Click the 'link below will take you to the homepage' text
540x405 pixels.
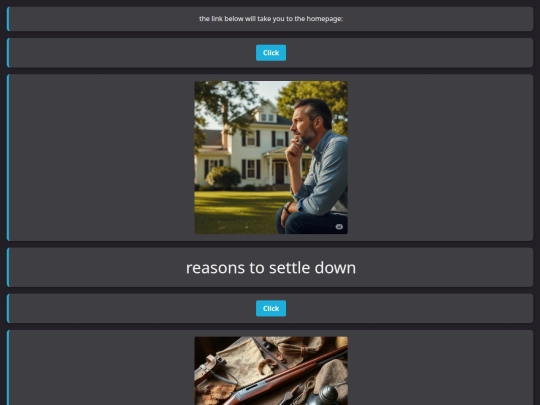pos(275,19)
